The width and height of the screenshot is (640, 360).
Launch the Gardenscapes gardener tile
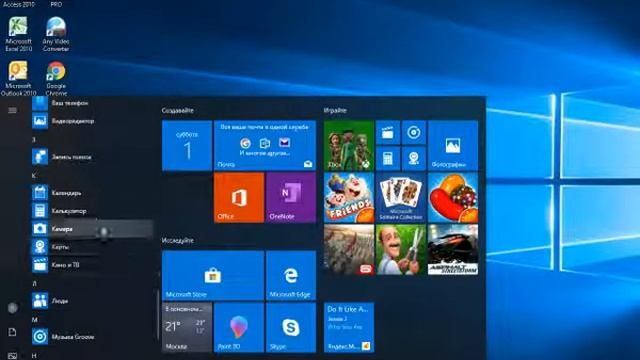[401, 249]
